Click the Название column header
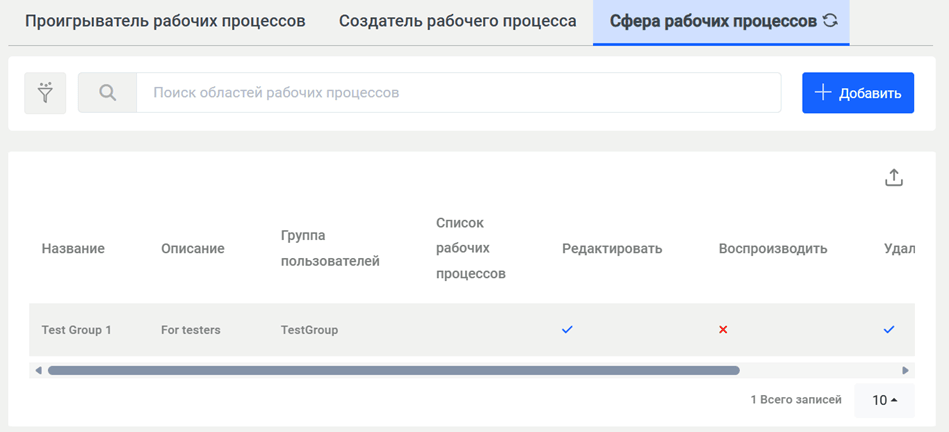The width and height of the screenshot is (949, 432). [x=73, y=249]
